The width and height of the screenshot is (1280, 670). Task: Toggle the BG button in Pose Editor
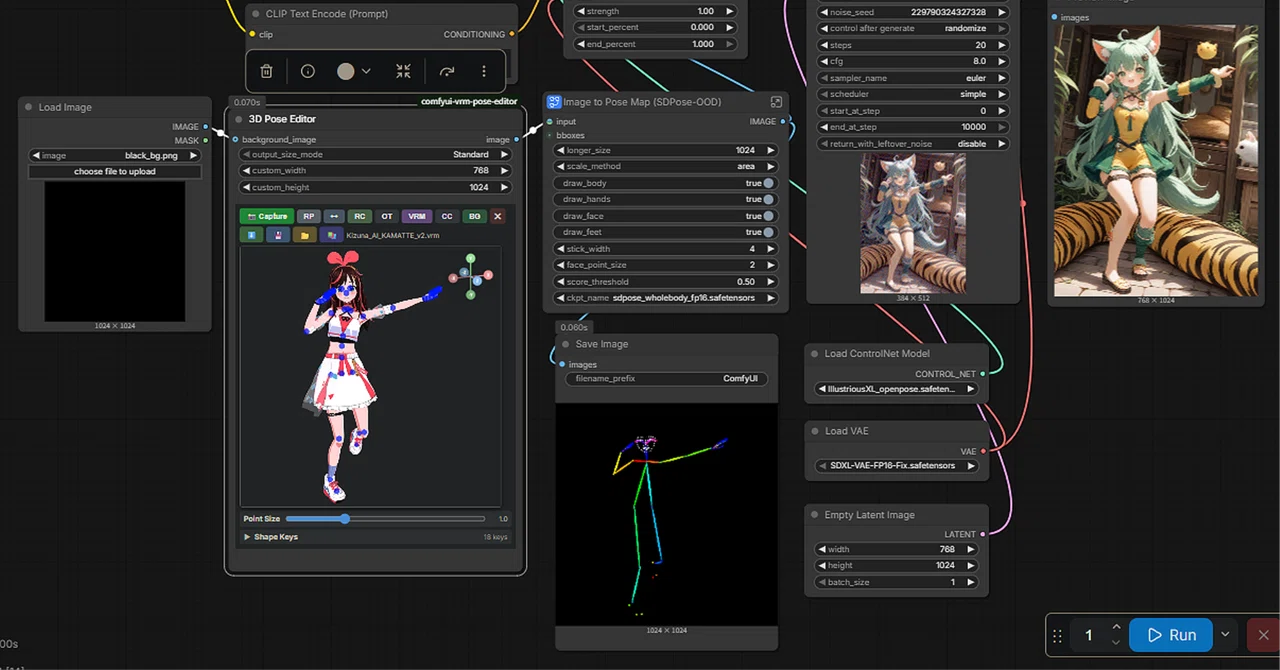pyautogui.click(x=475, y=216)
